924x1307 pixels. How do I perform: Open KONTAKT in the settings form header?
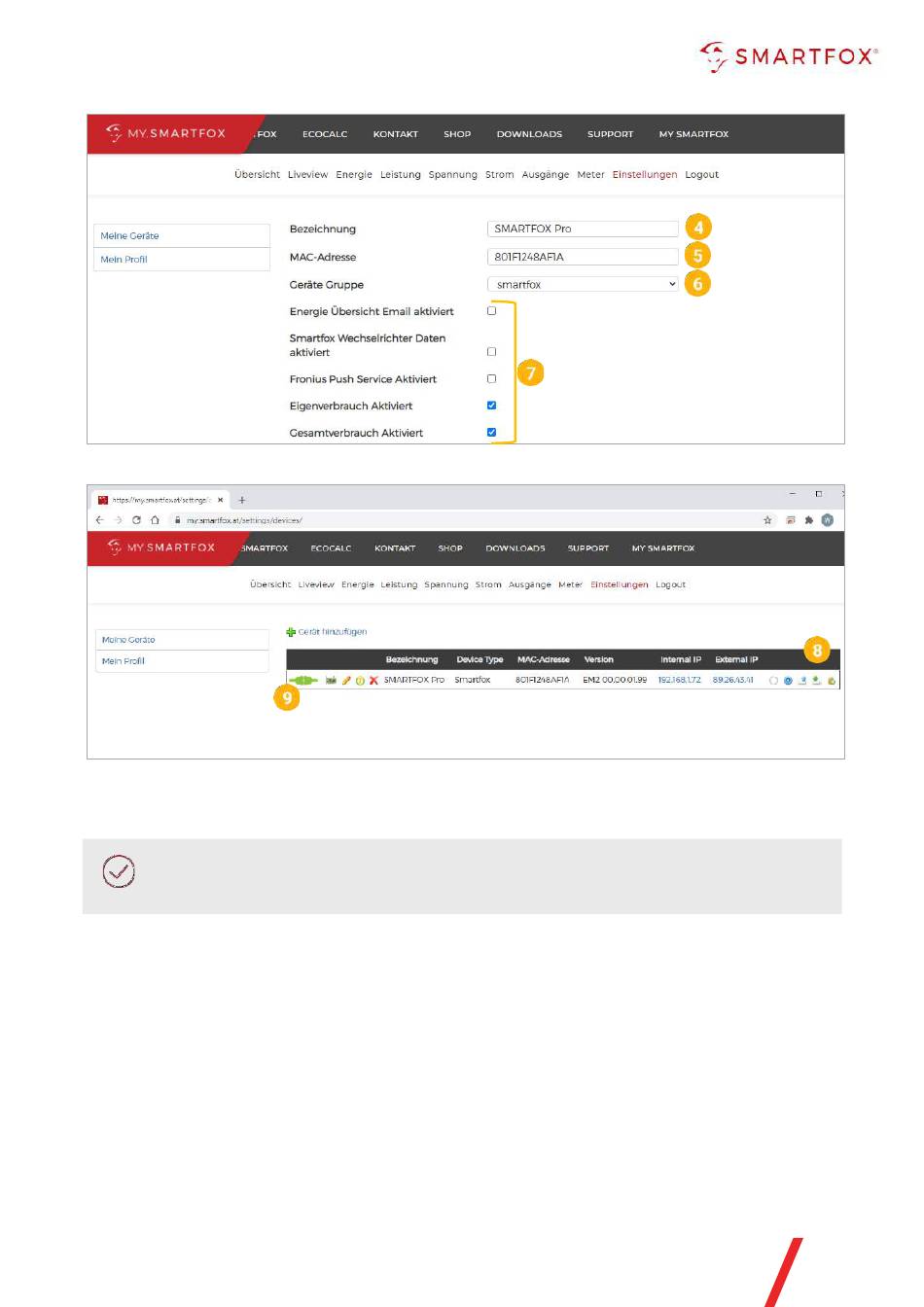click(x=396, y=134)
